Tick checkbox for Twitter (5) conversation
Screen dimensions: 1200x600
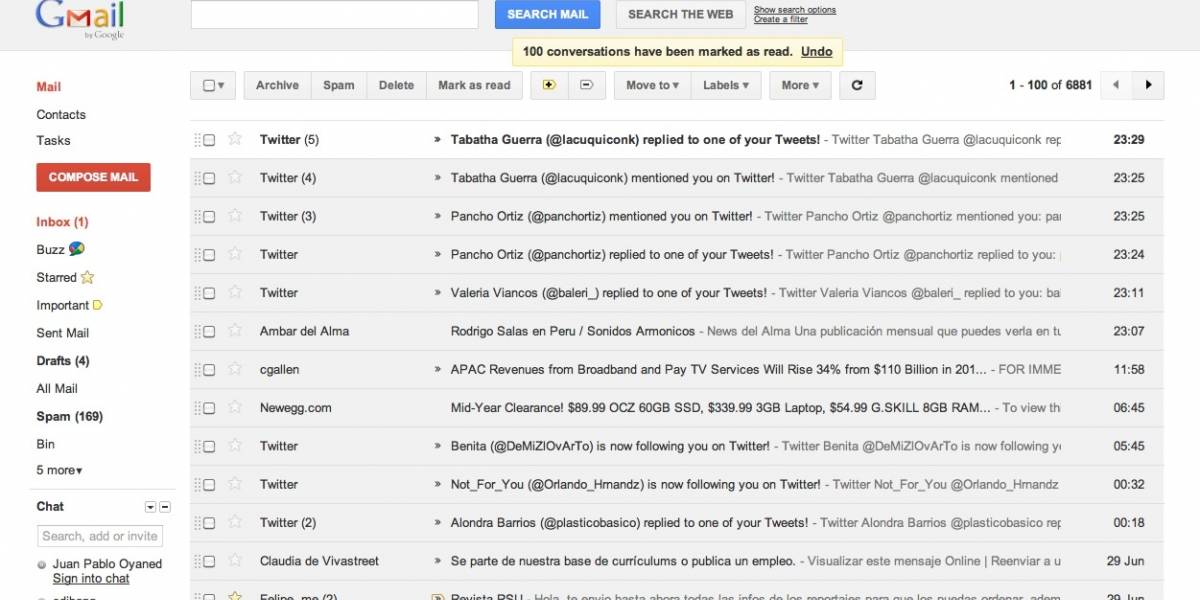click(x=209, y=140)
